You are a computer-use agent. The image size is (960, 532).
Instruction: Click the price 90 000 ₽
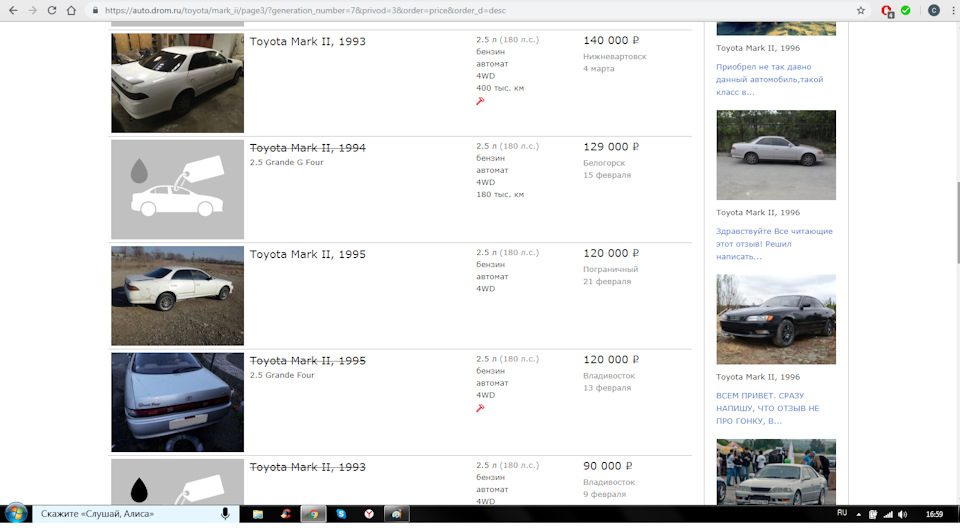608,466
